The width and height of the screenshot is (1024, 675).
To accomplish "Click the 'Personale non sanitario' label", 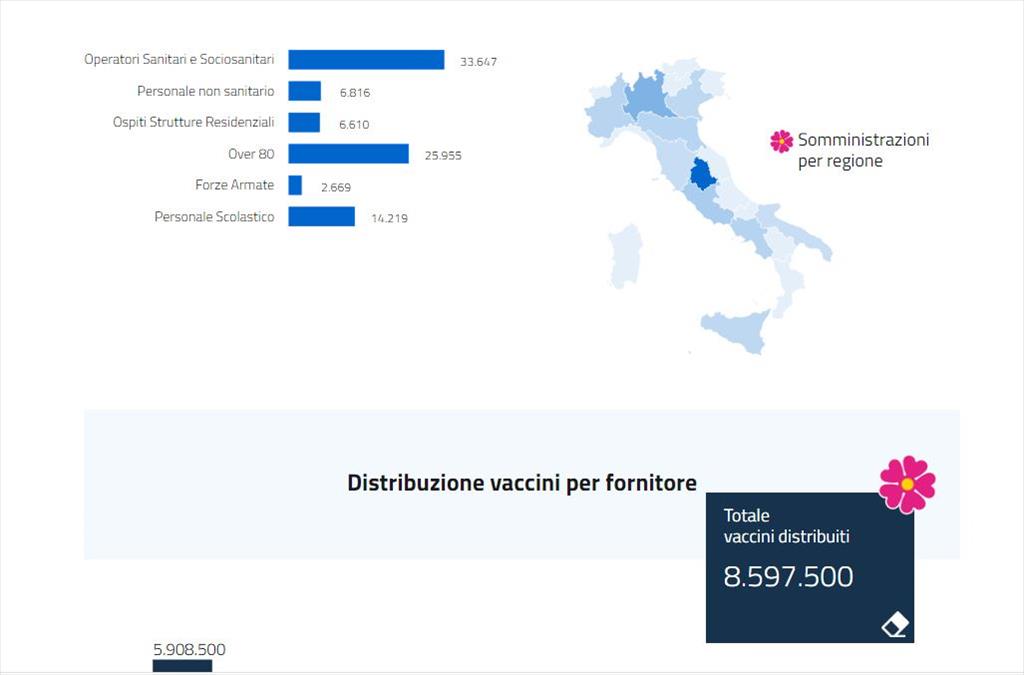I will (206, 91).
